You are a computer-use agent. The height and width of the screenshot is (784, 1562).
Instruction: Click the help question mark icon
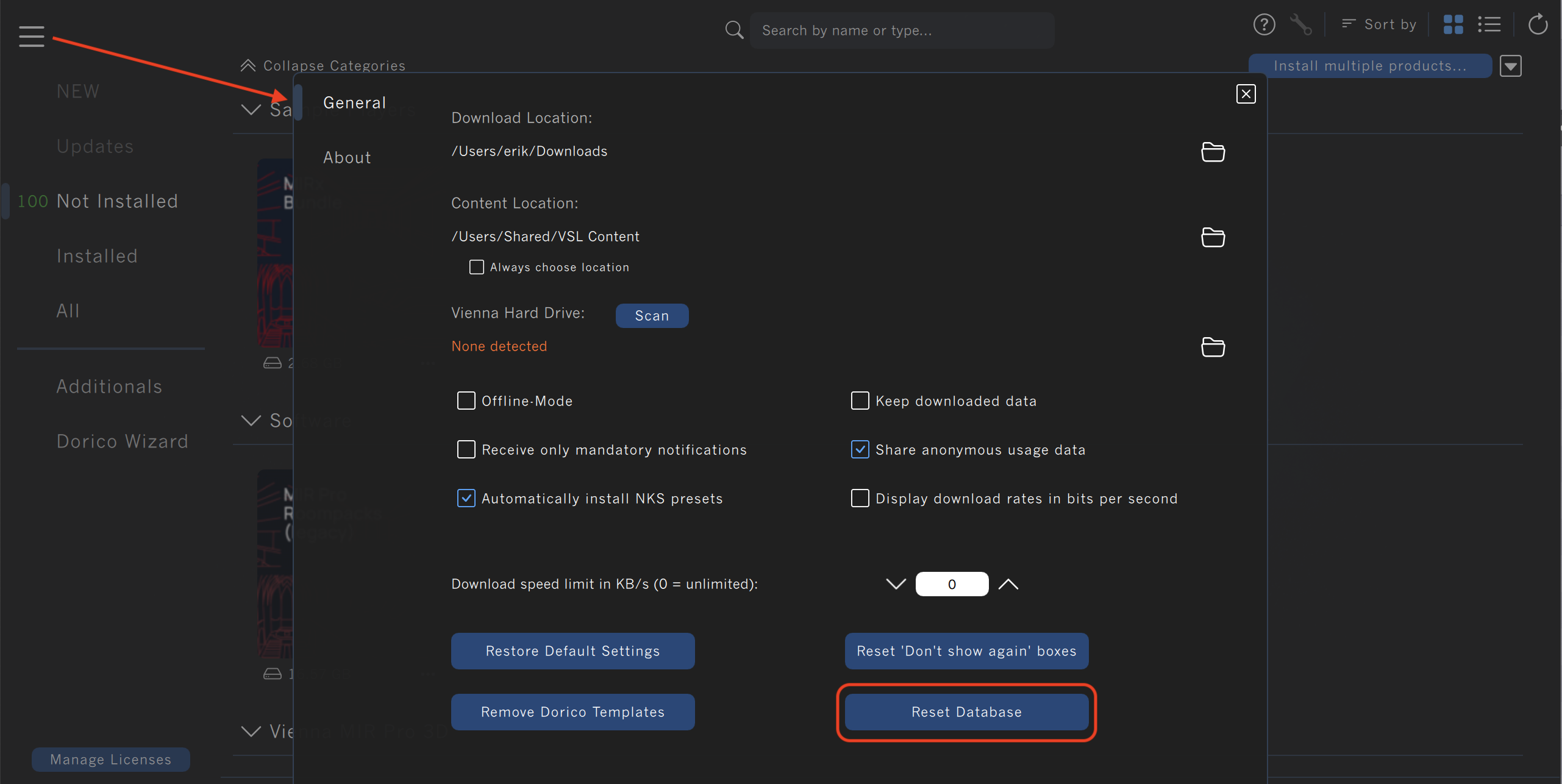(x=1264, y=25)
